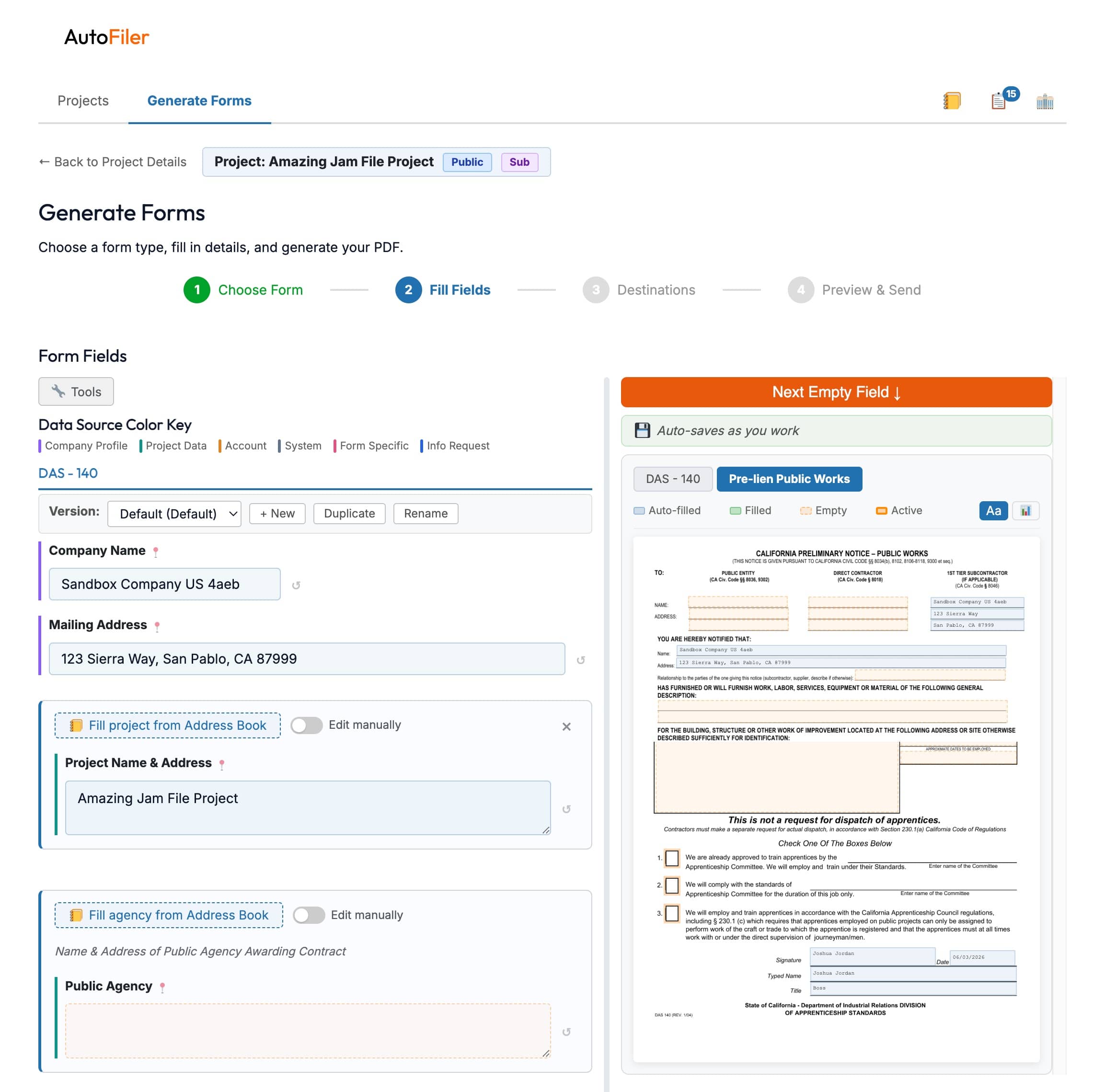Click the pin icon beside Company Name
The height and width of the screenshot is (1092, 1105).
[156, 552]
